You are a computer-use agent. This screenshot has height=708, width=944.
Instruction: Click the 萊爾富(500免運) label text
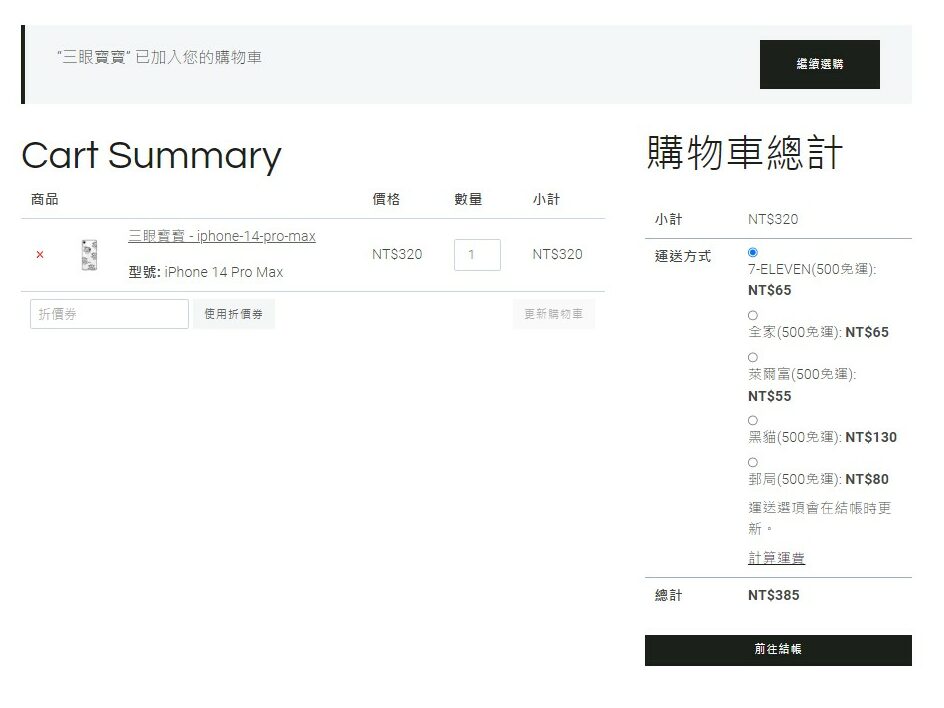click(801, 374)
